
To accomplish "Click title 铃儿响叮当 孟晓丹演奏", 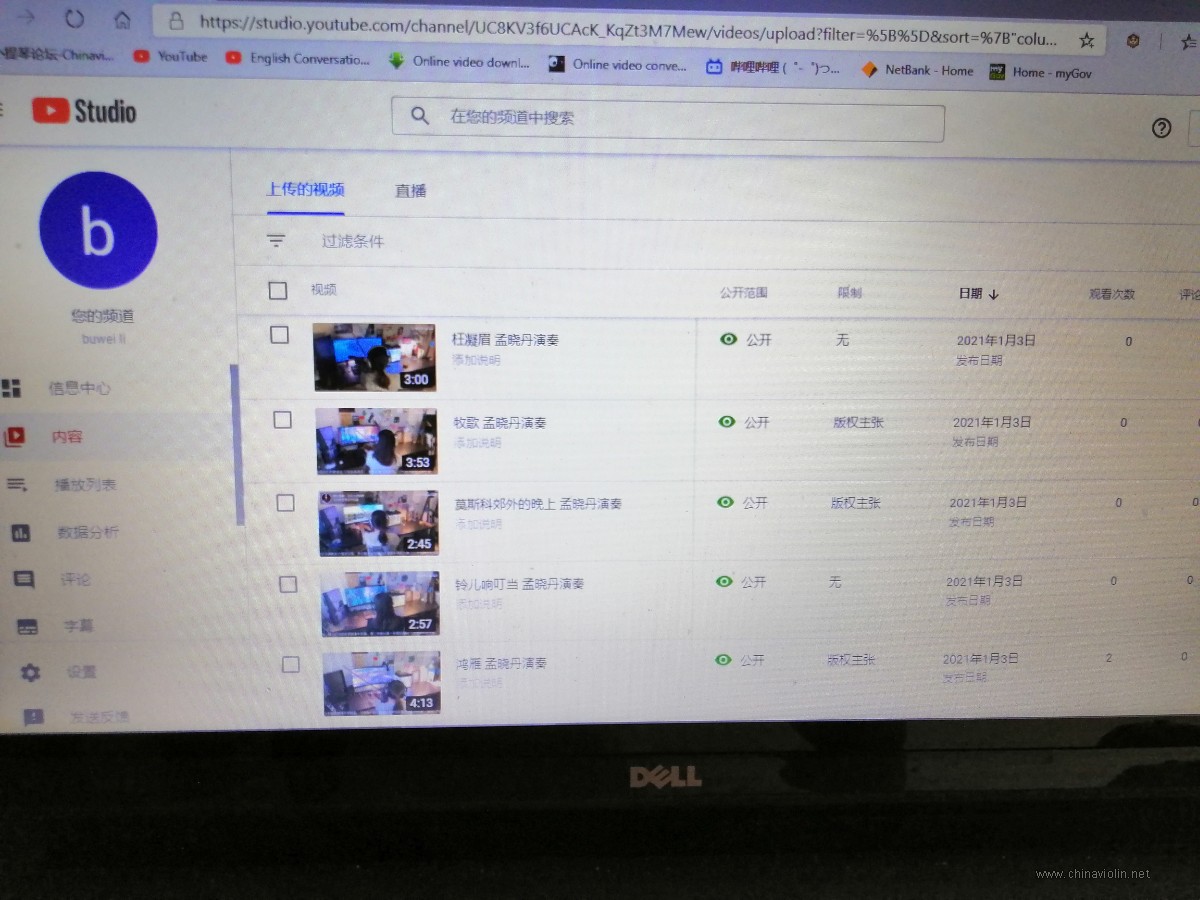I will tap(519, 583).
